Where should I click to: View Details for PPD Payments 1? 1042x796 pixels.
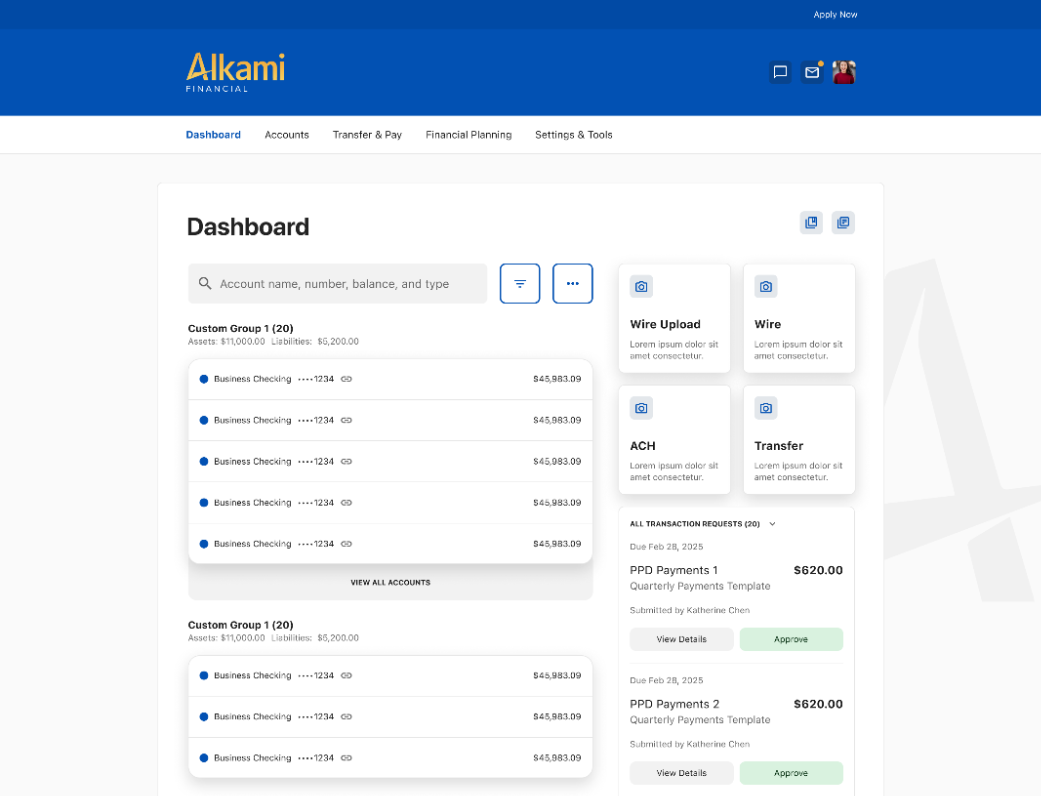click(682, 639)
